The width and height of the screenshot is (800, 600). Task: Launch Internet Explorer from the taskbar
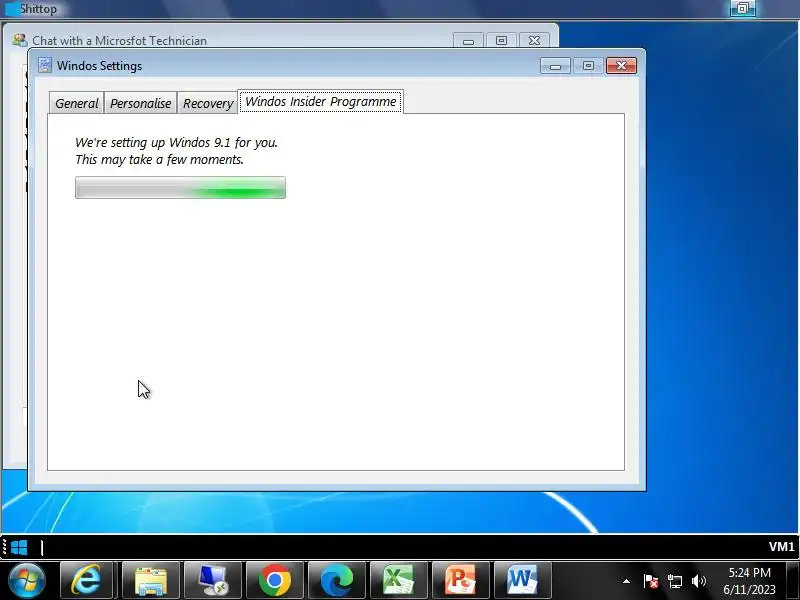pyautogui.click(x=86, y=581)
